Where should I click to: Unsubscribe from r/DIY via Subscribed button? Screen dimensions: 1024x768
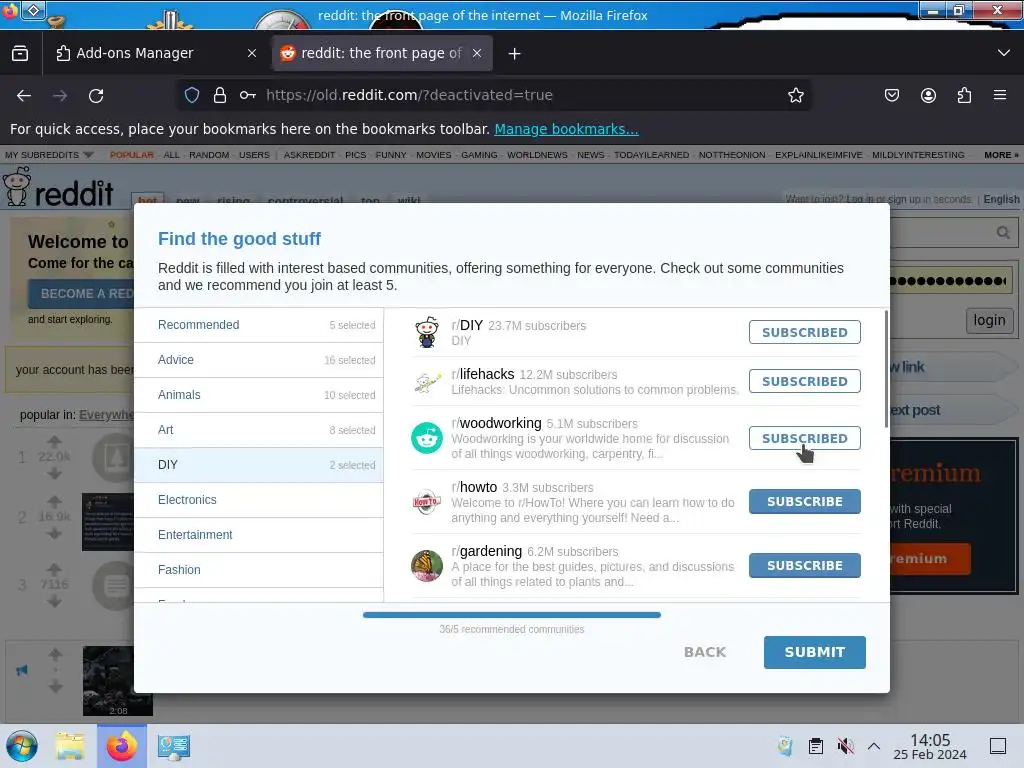coord(805,332)
